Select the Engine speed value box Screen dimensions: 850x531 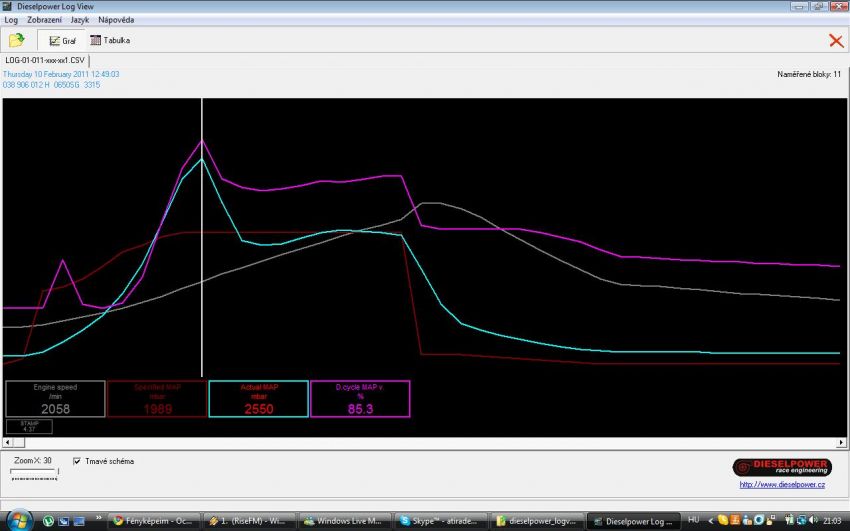click(x=55, y=399)
